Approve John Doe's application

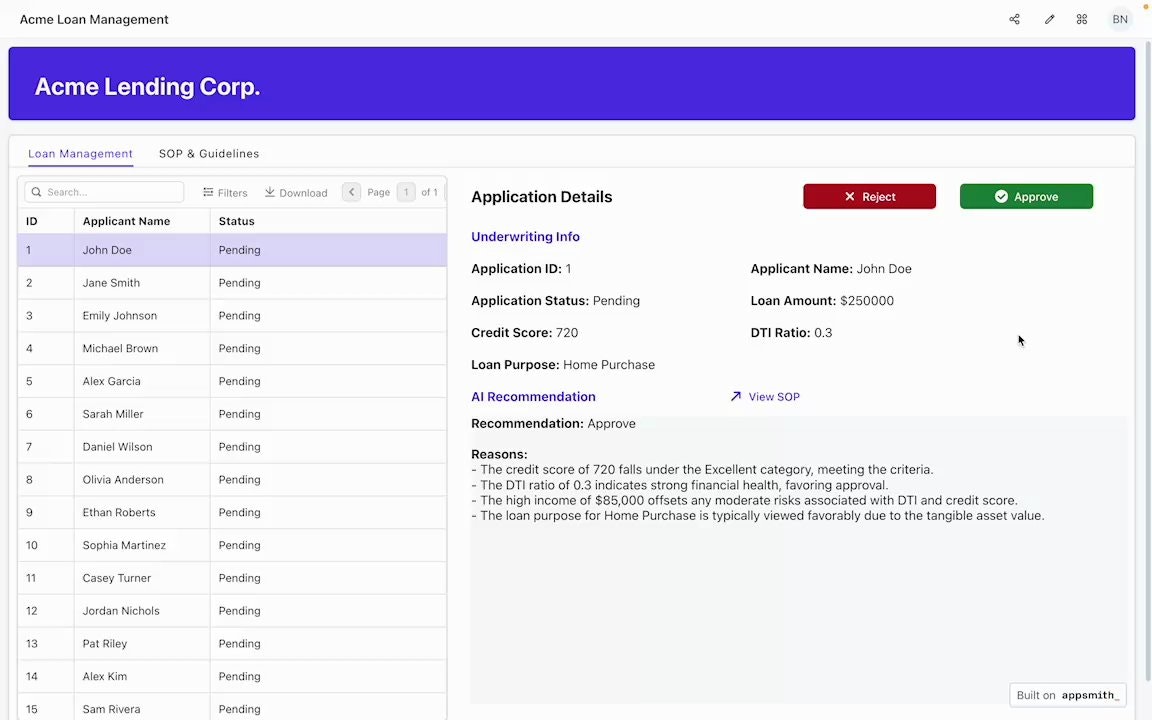pyautogui.click(x=1026, y=196)
